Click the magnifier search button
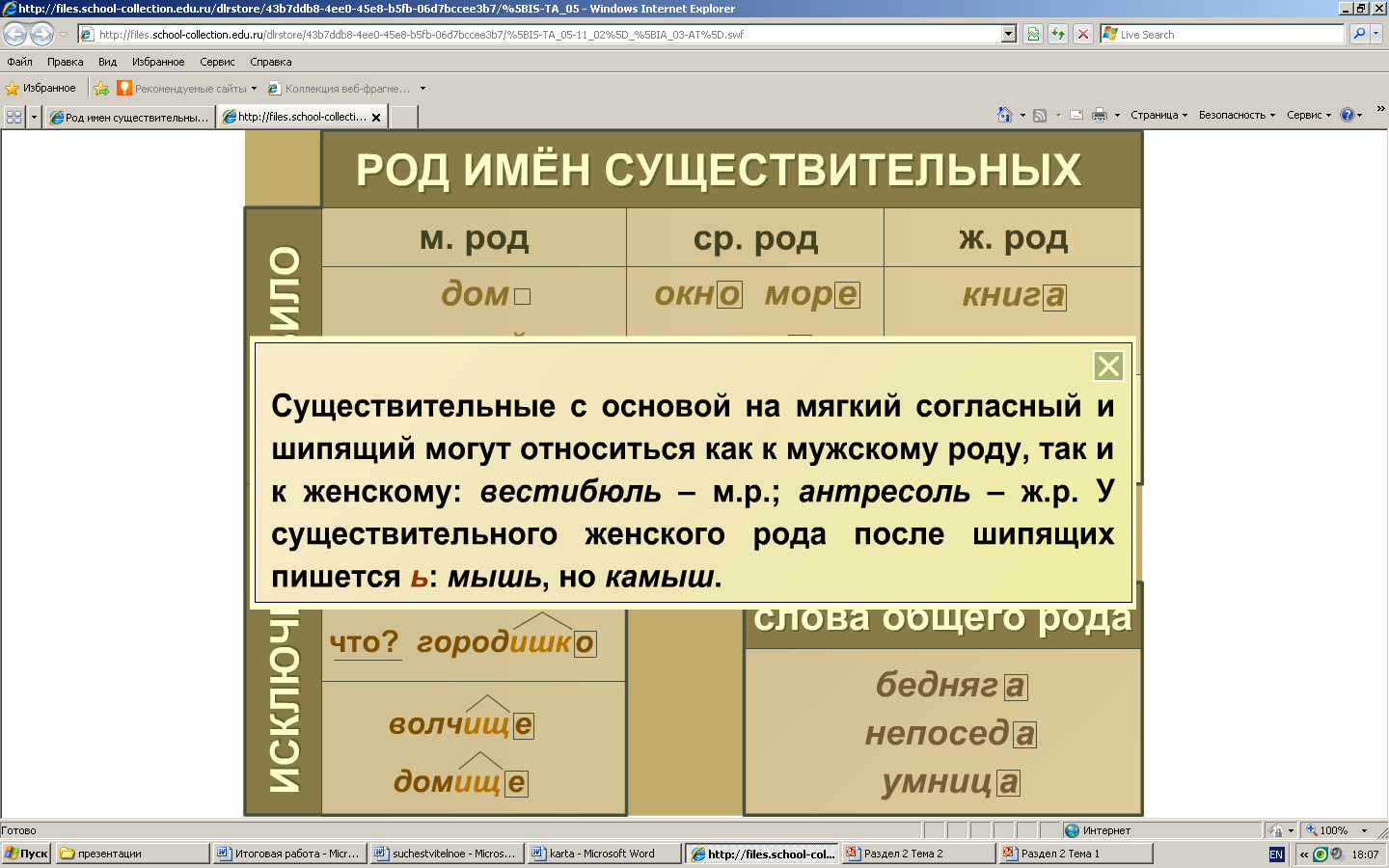The width and height of the screenshot is (1389, 868). point(1359,34)
